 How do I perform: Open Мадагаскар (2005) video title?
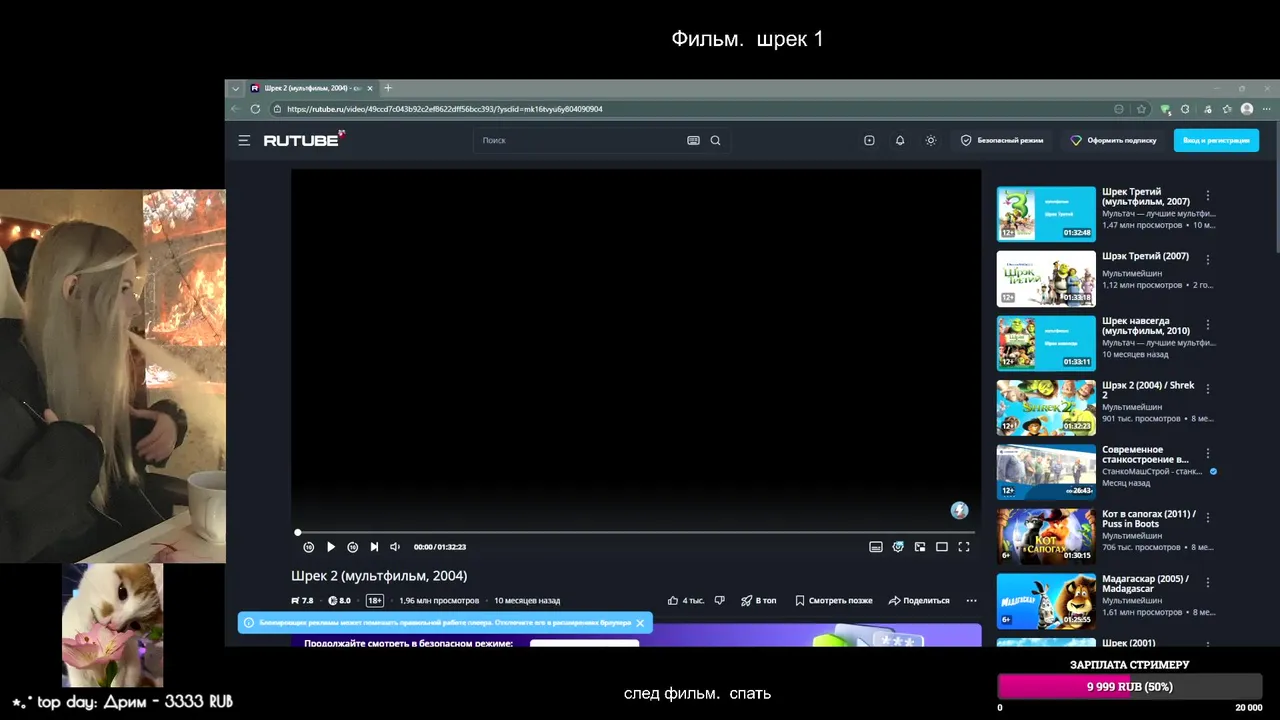1145,584
